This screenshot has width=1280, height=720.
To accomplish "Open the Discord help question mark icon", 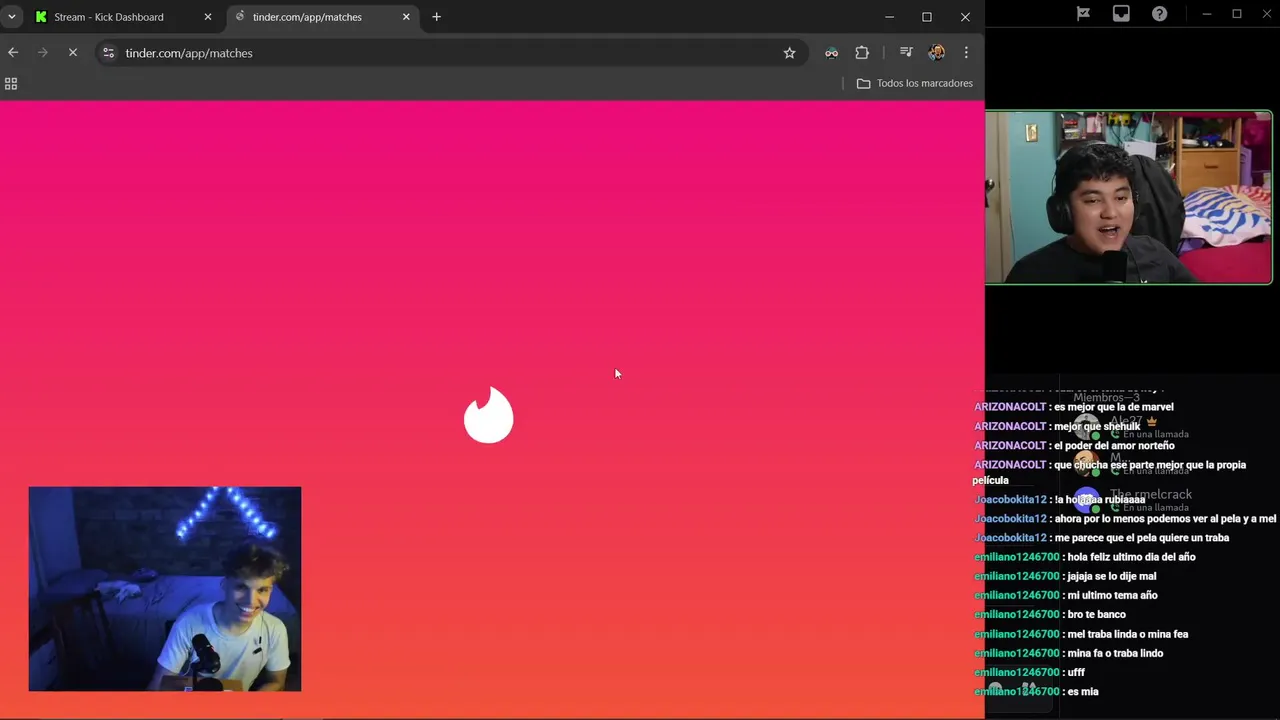I will pyautogui.click(x=1159, y=14).
